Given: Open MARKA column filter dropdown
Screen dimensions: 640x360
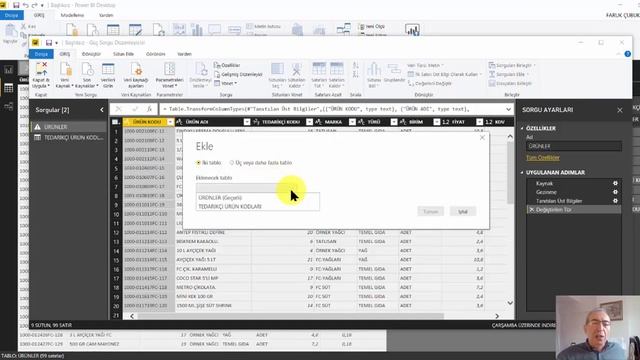Looking at the screenshot, I should 352,122.
